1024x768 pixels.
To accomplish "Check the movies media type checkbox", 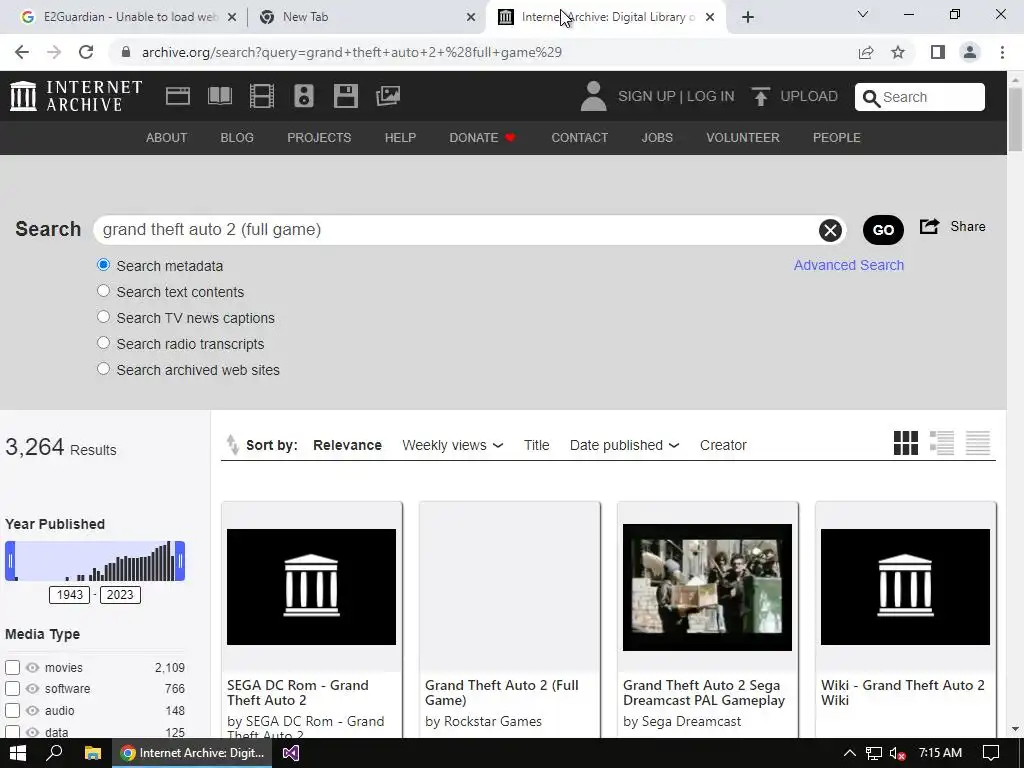I will pos(12,667).
